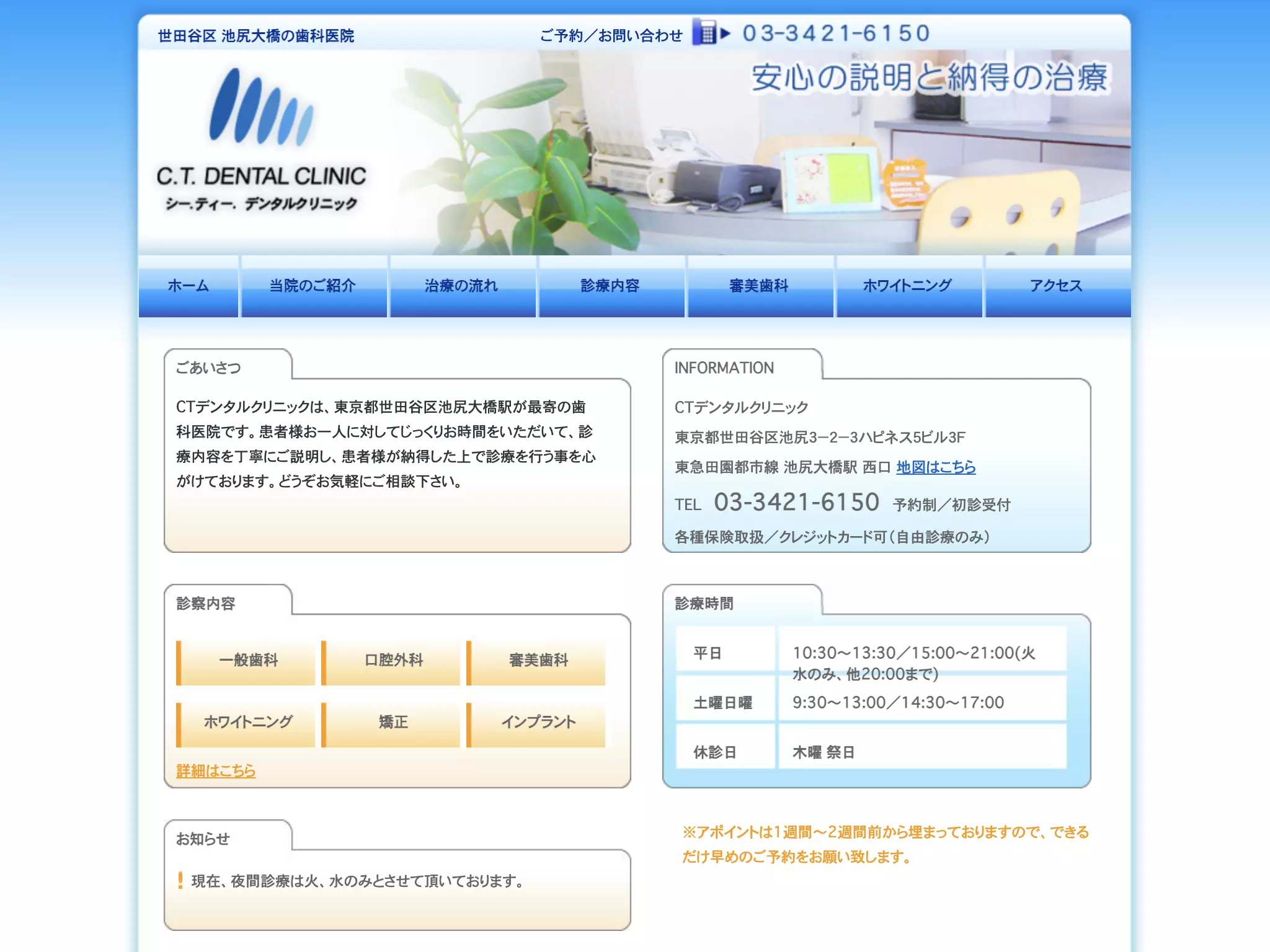
Task: Click the clinic address 東京都世田谷区池尻3-2-3
Action: pyautogui.click(x=820, y=437)
